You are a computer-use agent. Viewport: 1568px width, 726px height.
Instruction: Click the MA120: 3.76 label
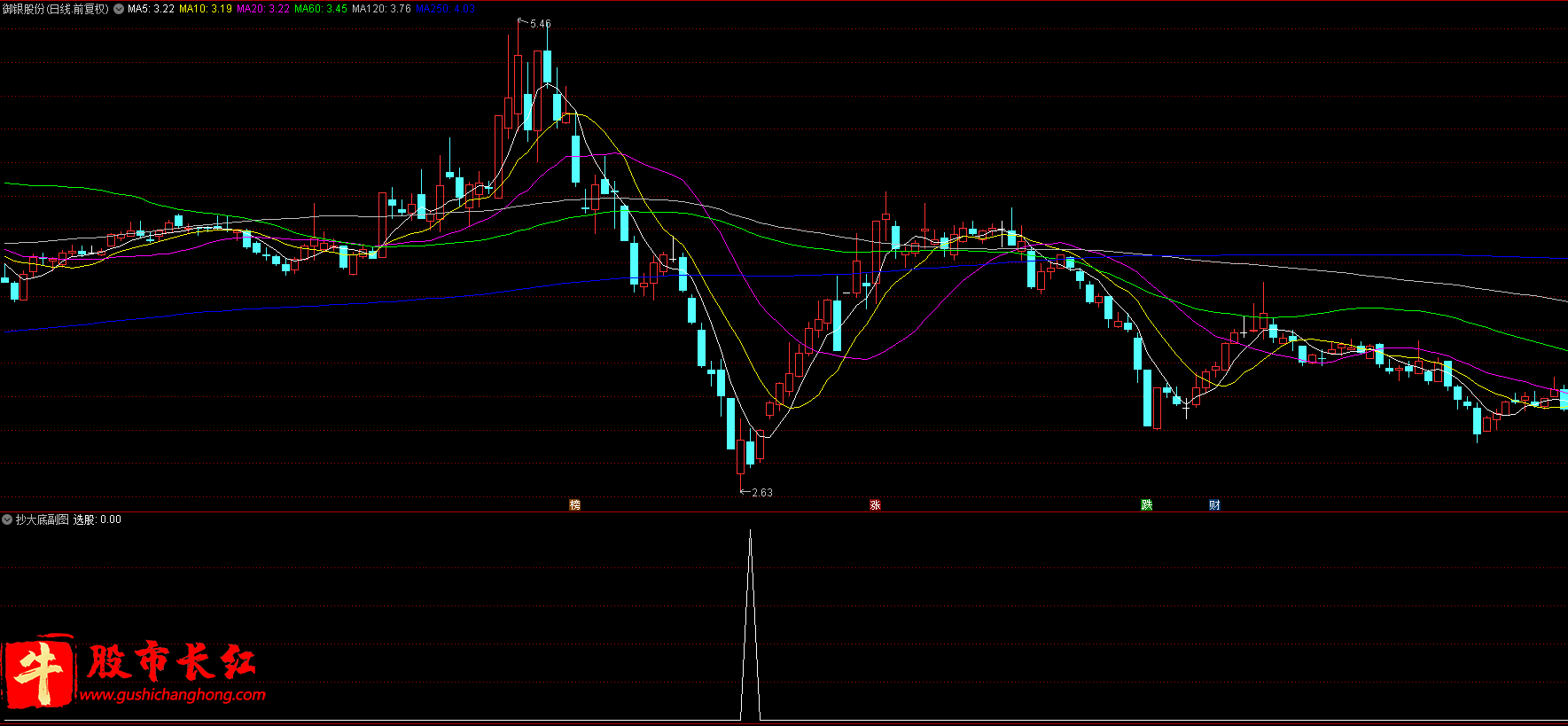(381, 9)
